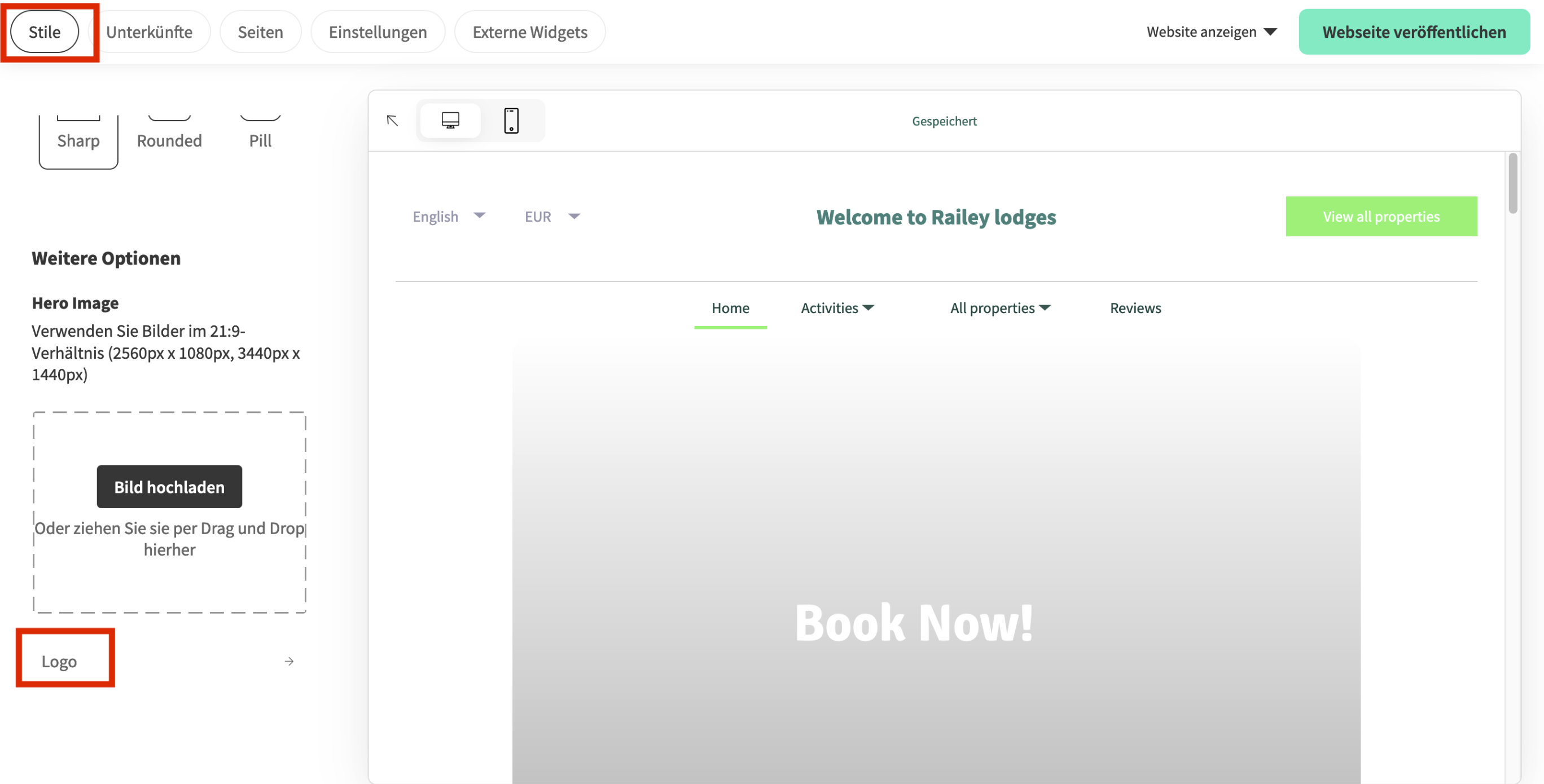
Task: Click the diagonal expand arrow icon
Action: [x=393, y=120]
